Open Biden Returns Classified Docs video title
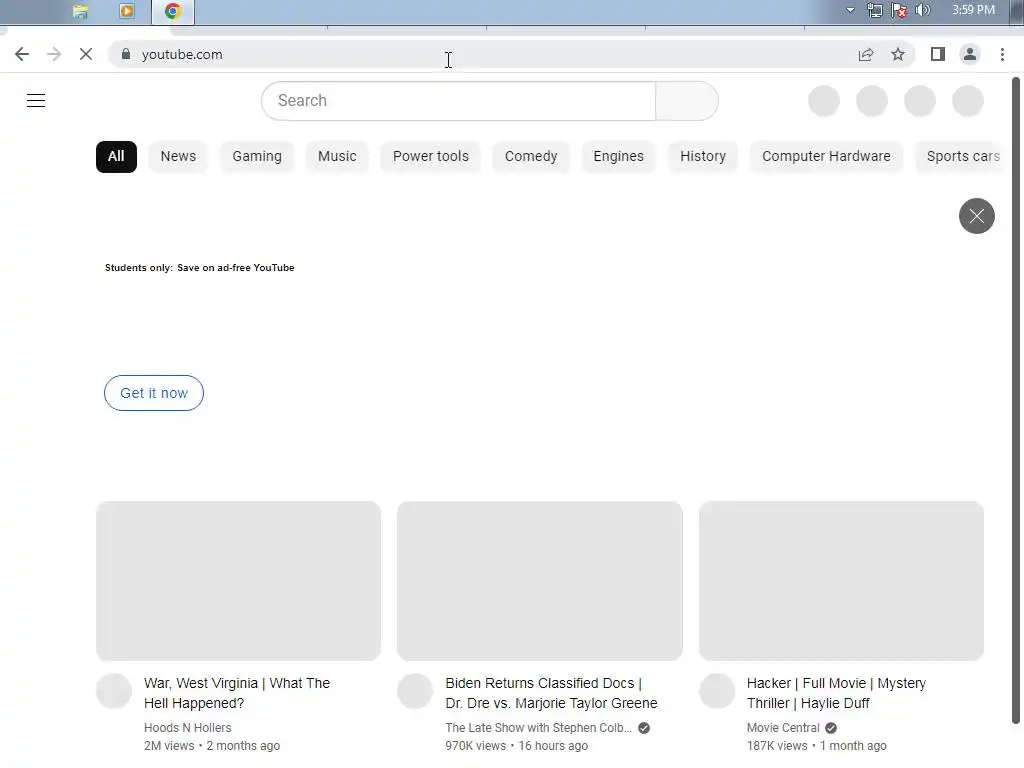 [x=551, y=693]
